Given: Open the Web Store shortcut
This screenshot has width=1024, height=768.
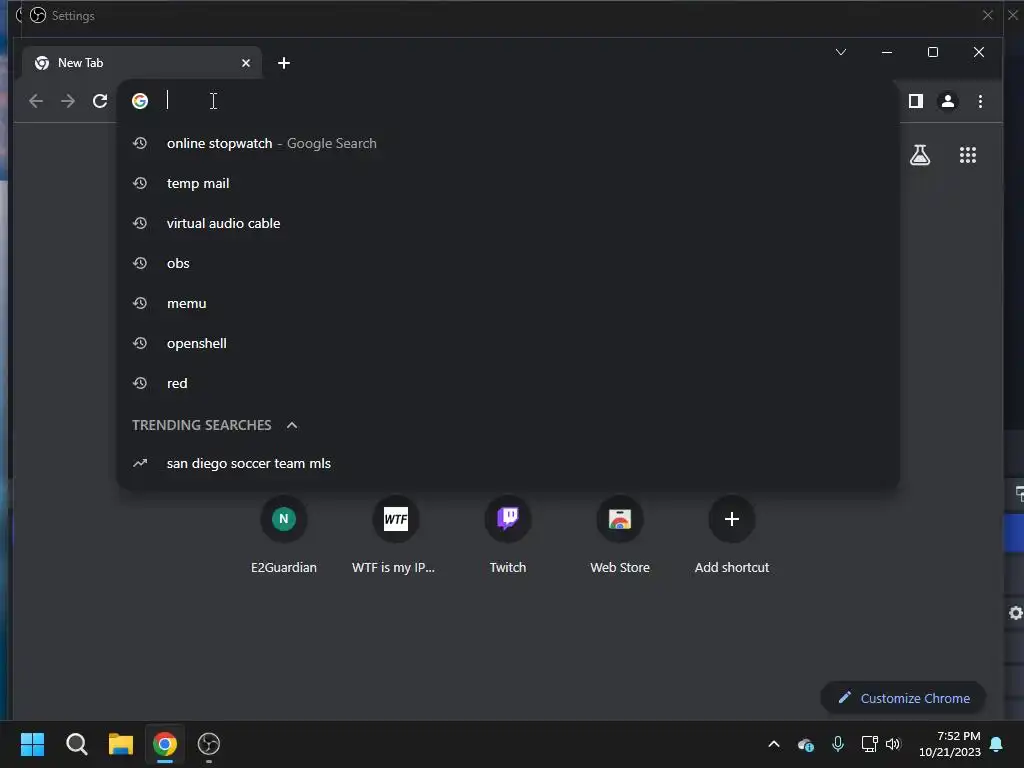Looking at the screenshot, I should click(620, 536).
